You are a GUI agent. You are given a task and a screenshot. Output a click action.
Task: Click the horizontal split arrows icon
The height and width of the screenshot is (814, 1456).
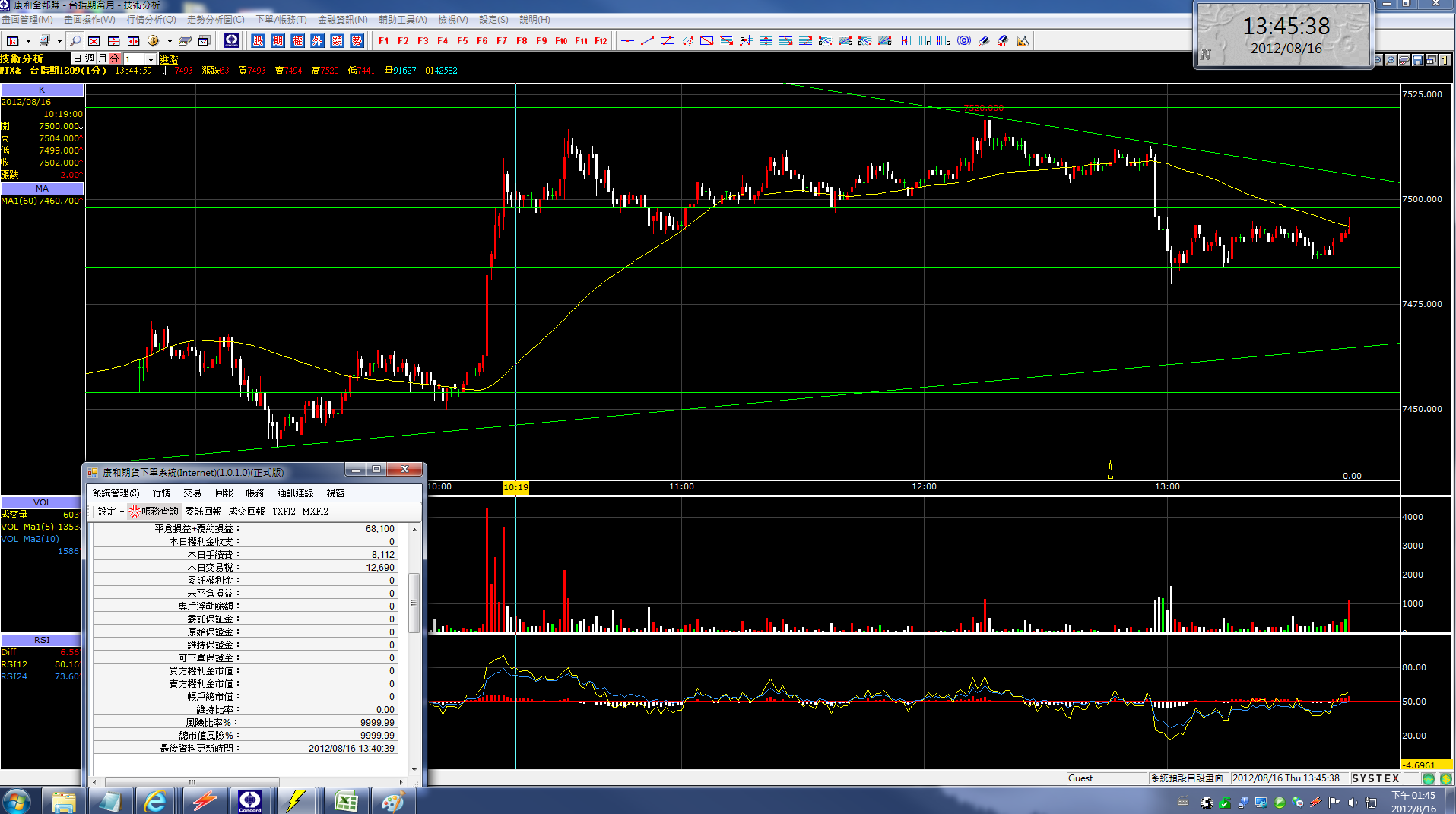tap(134, 41)
